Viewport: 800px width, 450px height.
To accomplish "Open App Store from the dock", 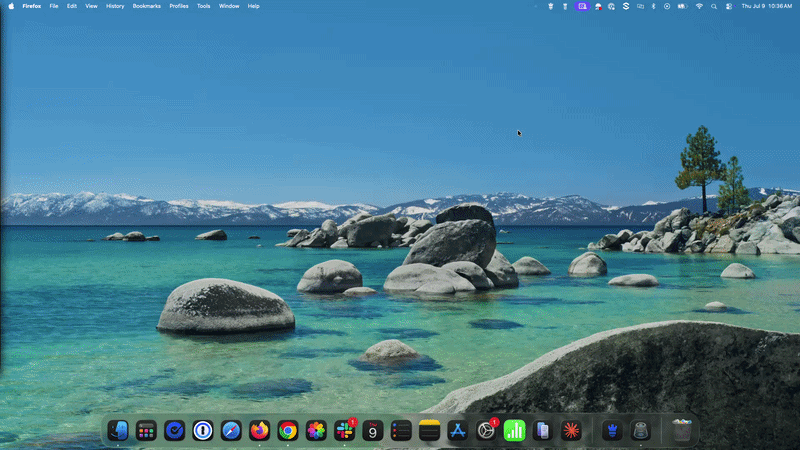I will click(458, 431).
